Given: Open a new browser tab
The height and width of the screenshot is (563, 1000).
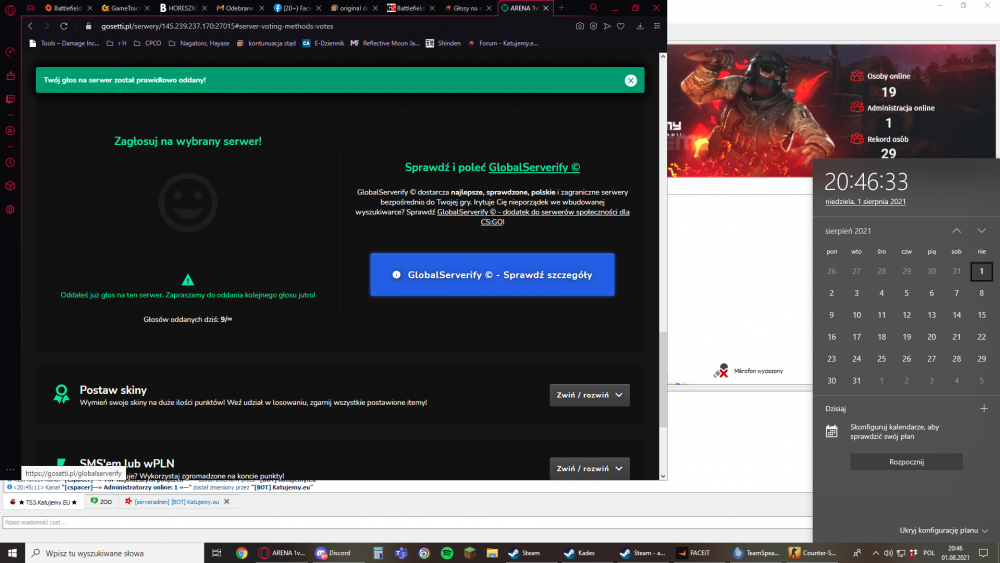Looking at the screenshot, I should pyautogui.click(x=561, y=8).
